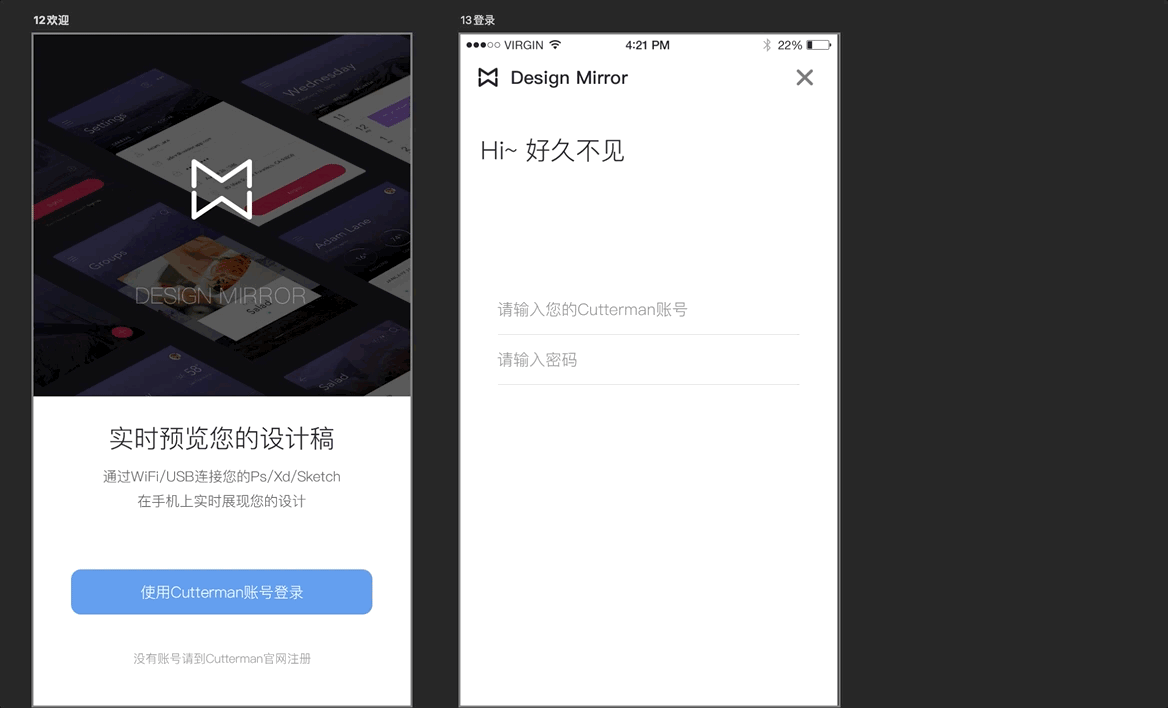Select the 12欢迎 artboard label

click(51, 20)
